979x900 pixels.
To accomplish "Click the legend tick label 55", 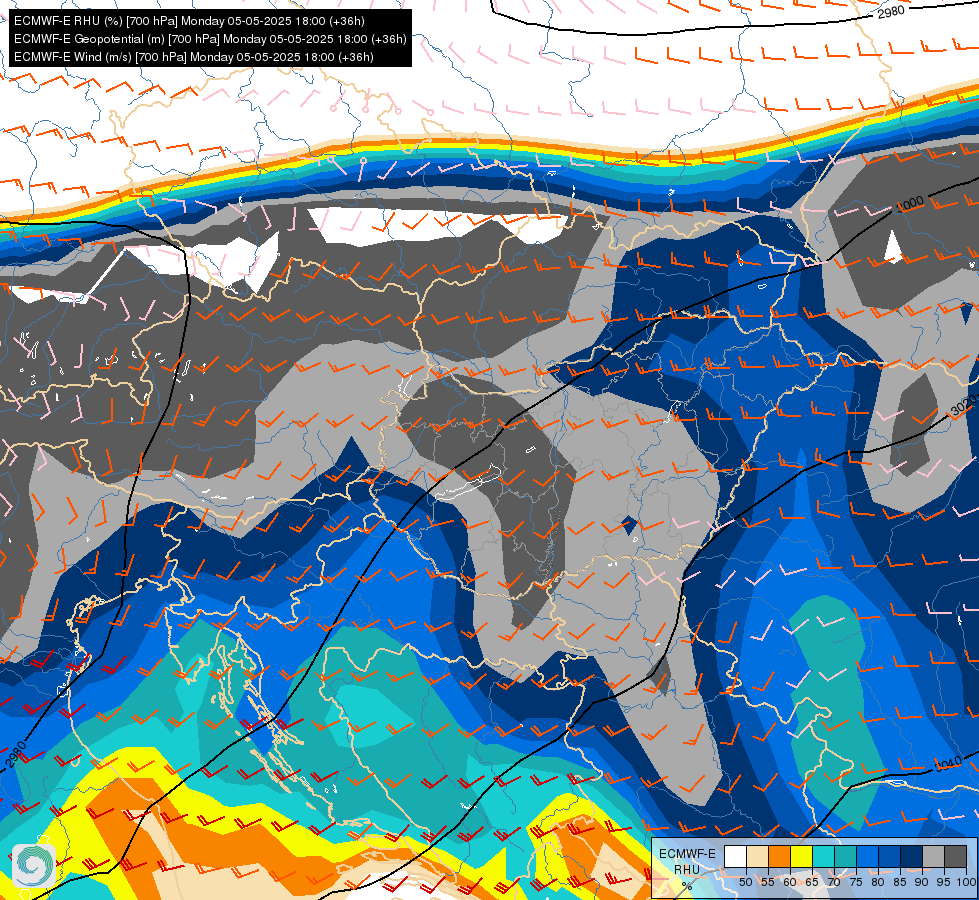I will tap(768, 882).
